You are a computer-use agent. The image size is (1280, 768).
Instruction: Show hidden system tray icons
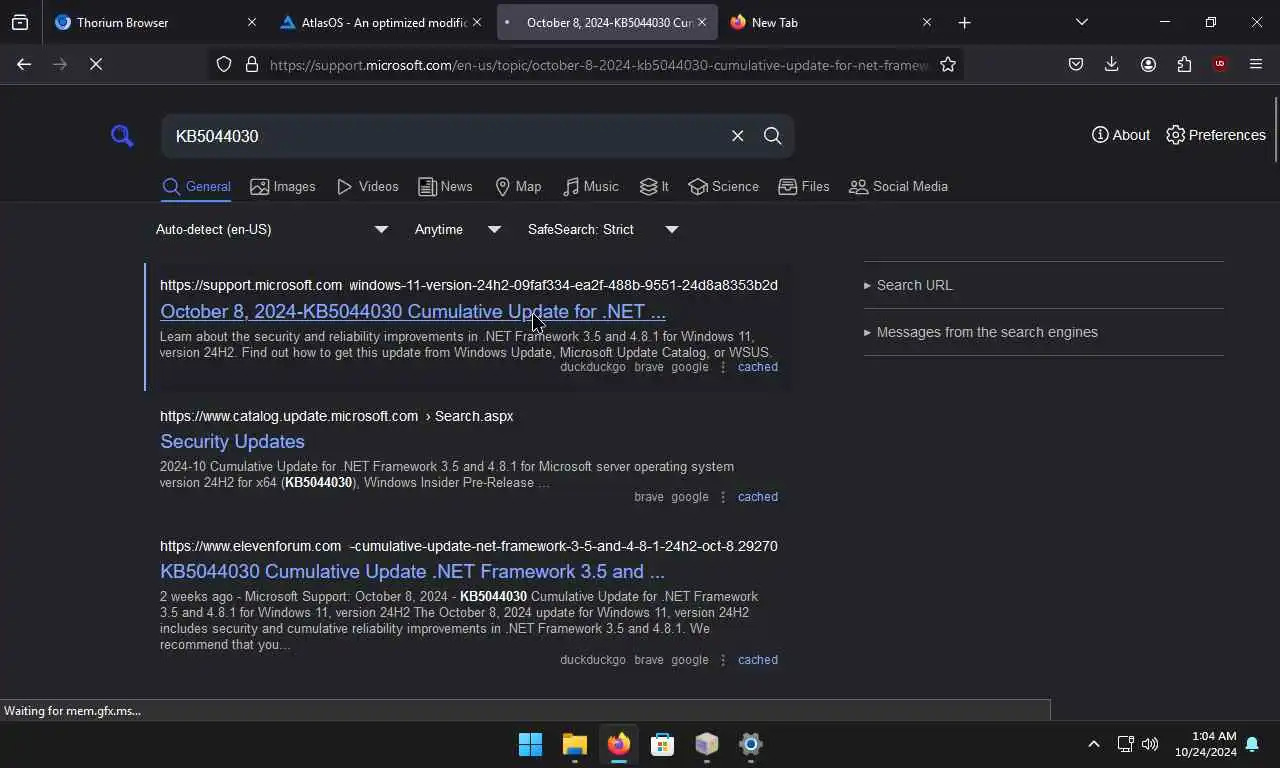(x=1093, y=744)
